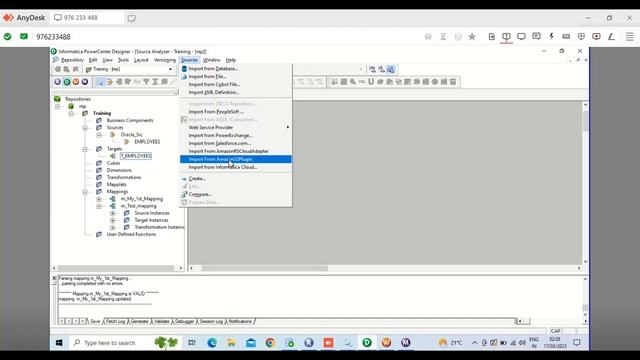Click the AnyDesk chat icon
This screenshot has height=360, width=640.
[536, 36]
